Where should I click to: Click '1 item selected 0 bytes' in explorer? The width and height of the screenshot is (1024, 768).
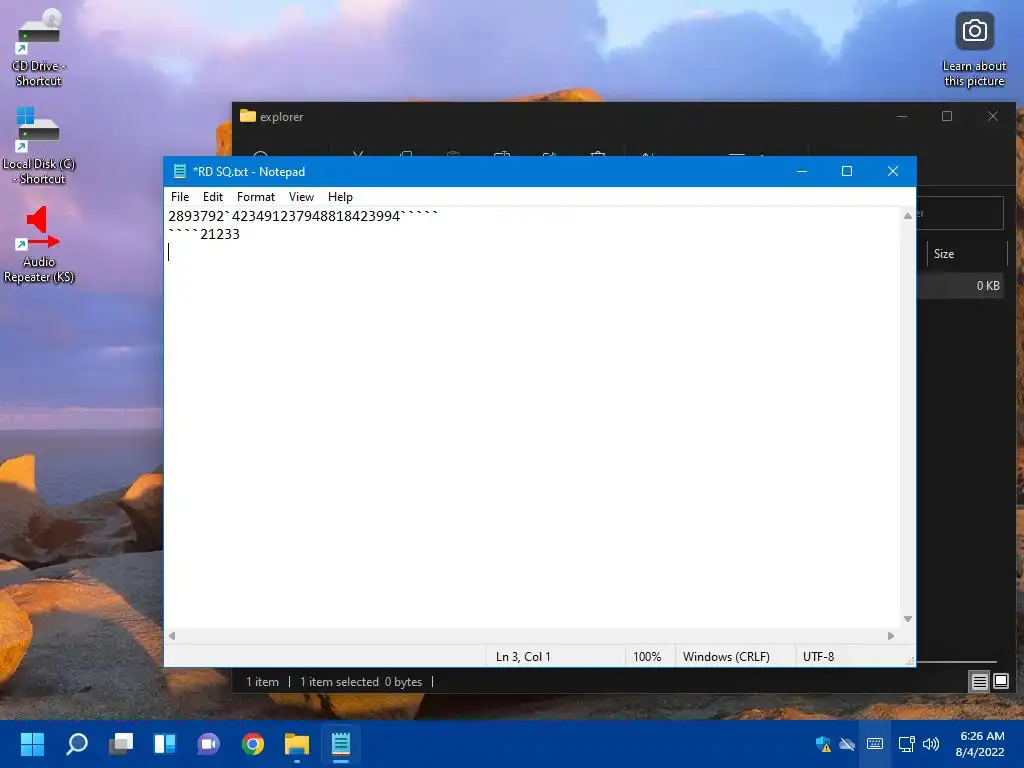[x=361, y=682]
